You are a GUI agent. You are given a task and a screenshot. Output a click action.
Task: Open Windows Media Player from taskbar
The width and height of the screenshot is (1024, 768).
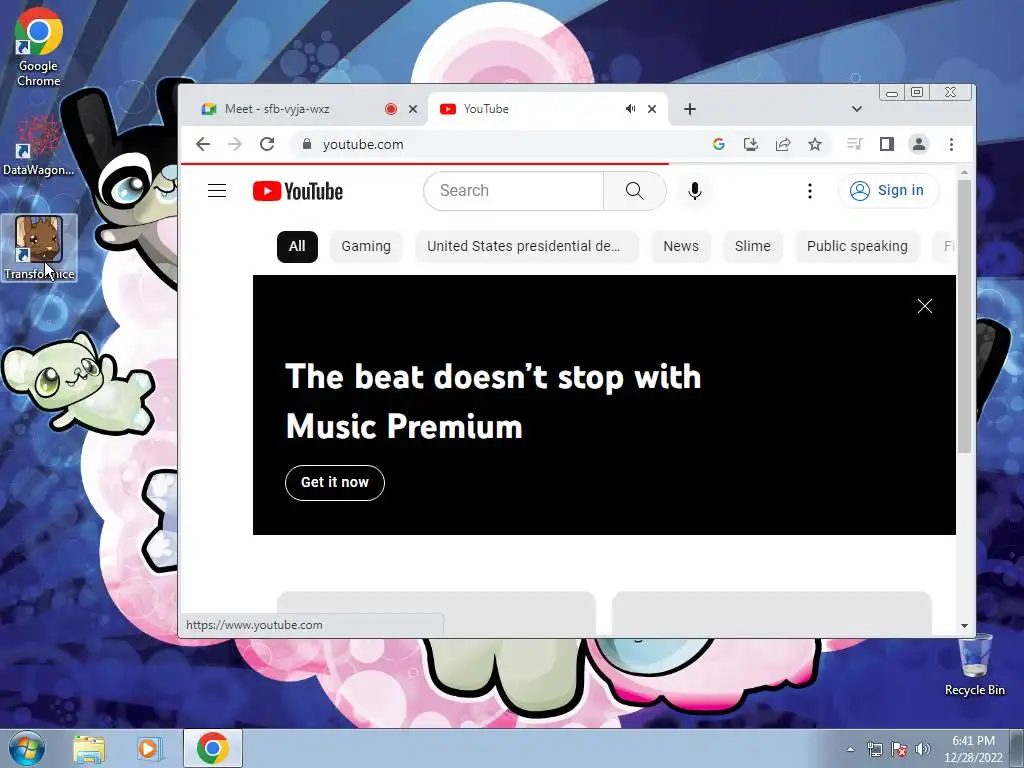coord(148,748)
